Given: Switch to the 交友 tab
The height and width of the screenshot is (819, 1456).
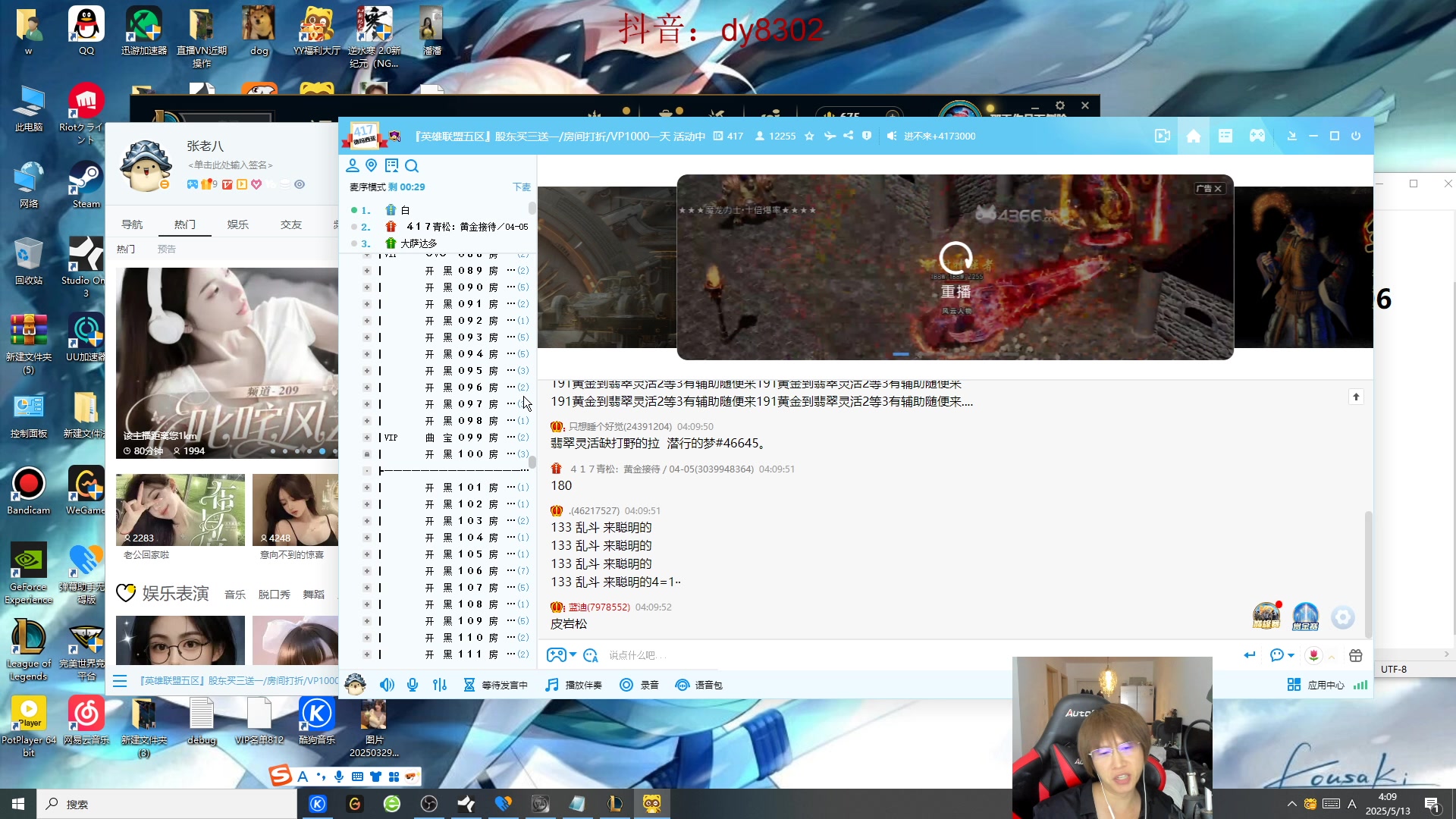Looking at the screenshot, I should point(291,224).
